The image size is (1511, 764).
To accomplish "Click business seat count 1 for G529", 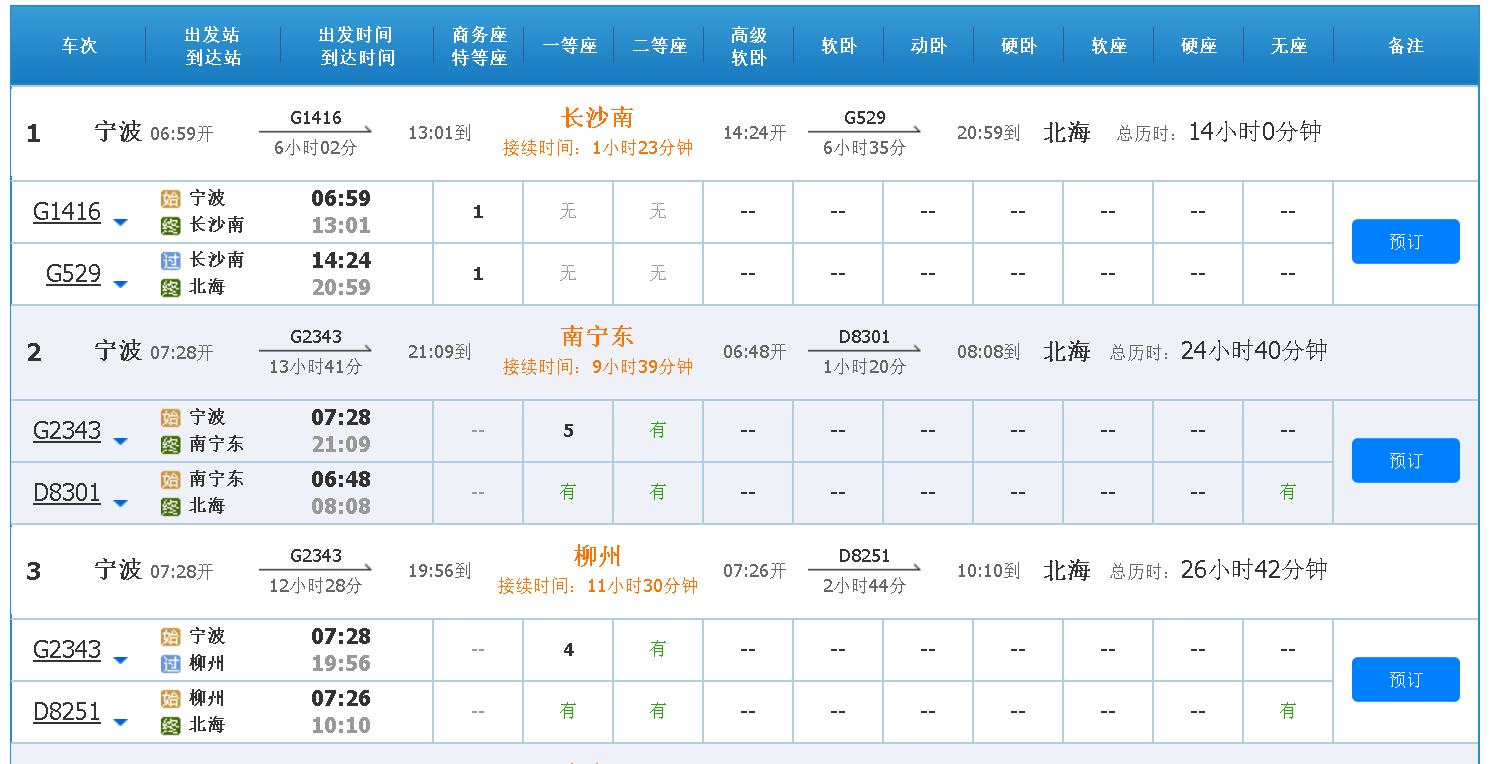I will click(478, 274).
